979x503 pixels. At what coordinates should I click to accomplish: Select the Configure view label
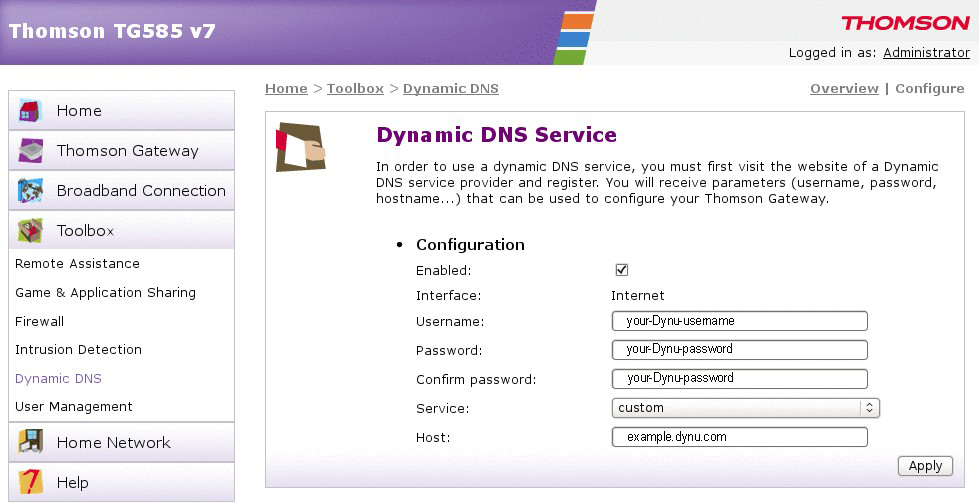coord(930,89)
